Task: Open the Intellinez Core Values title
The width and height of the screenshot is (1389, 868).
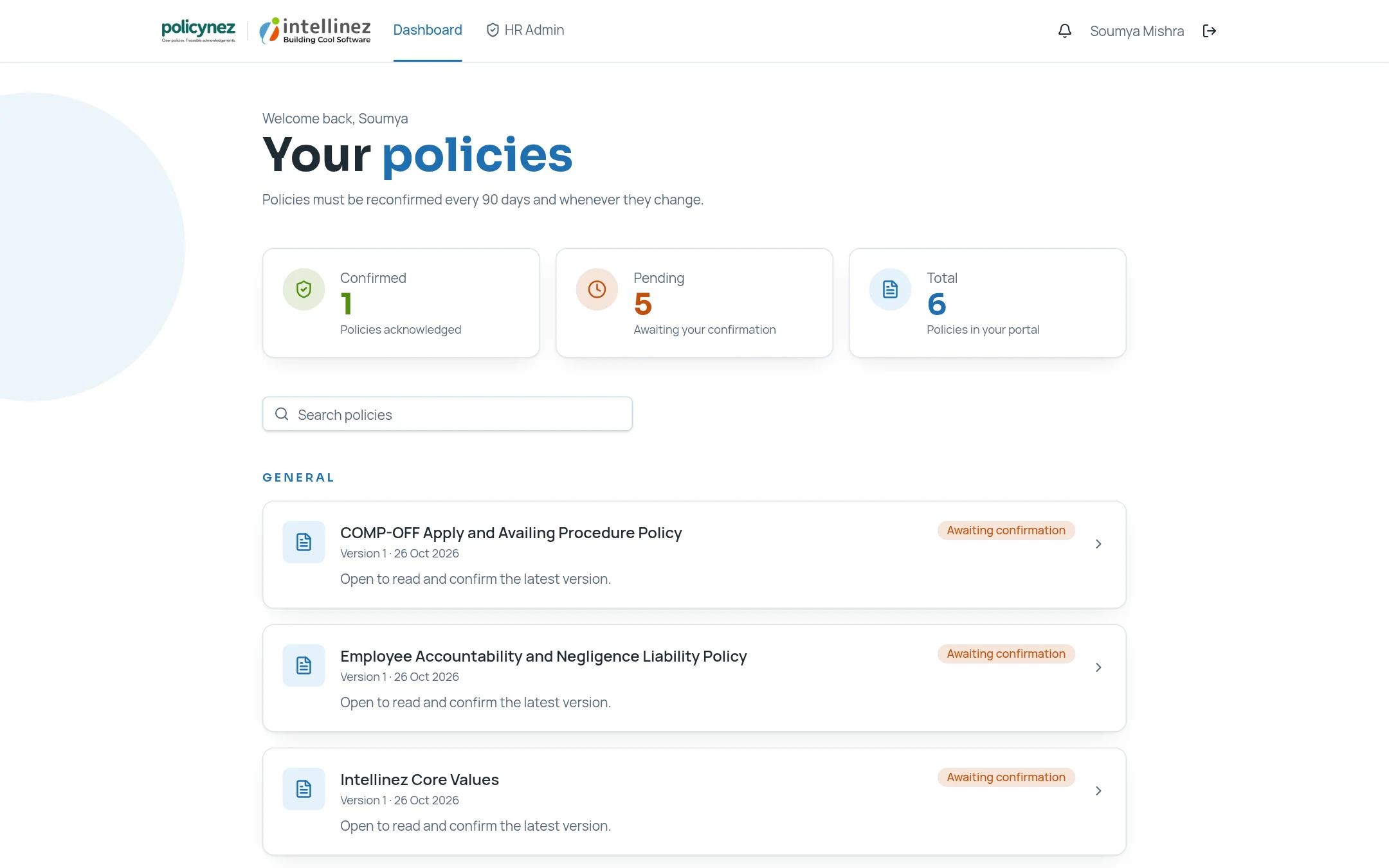Action: point(419,780)
